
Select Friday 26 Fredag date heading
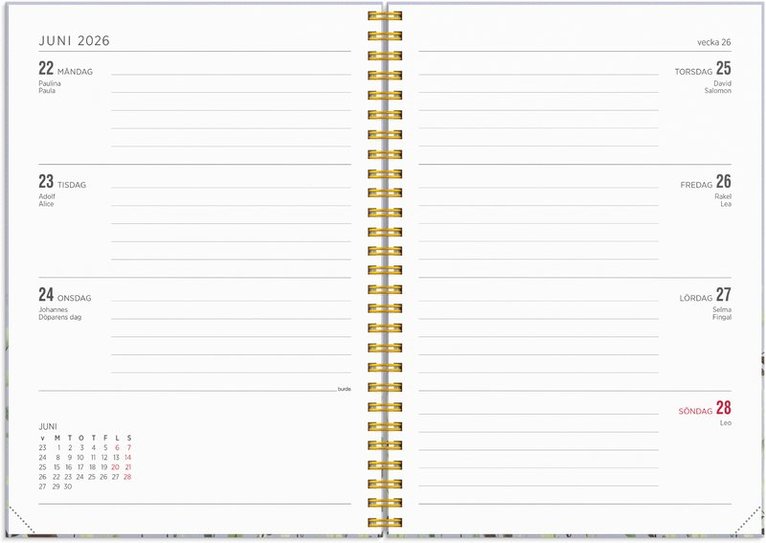706,183
